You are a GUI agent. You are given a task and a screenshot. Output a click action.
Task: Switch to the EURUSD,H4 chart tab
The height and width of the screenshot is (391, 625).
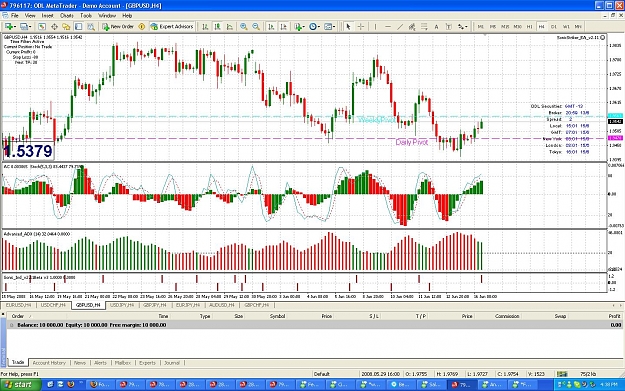pyautogui.click(x=19, y=305)
